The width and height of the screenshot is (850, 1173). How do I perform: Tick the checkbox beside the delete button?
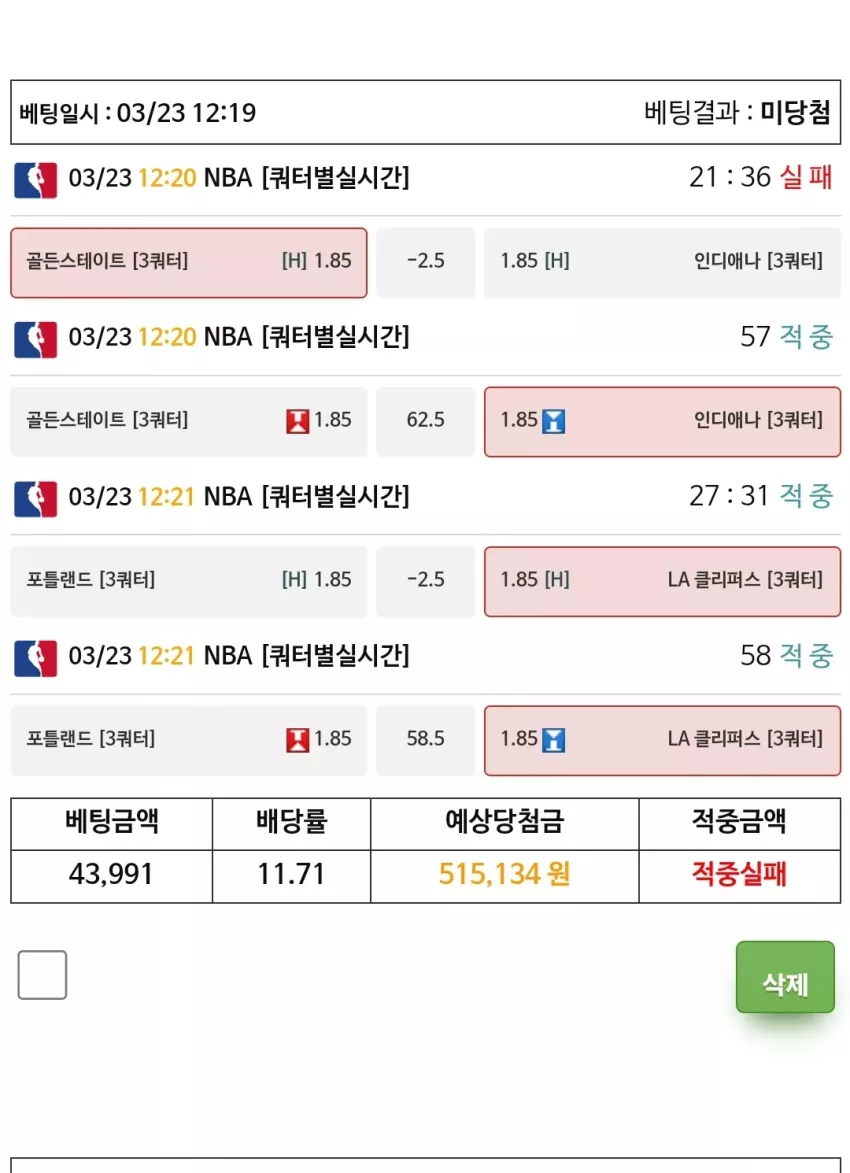[42, 975]
